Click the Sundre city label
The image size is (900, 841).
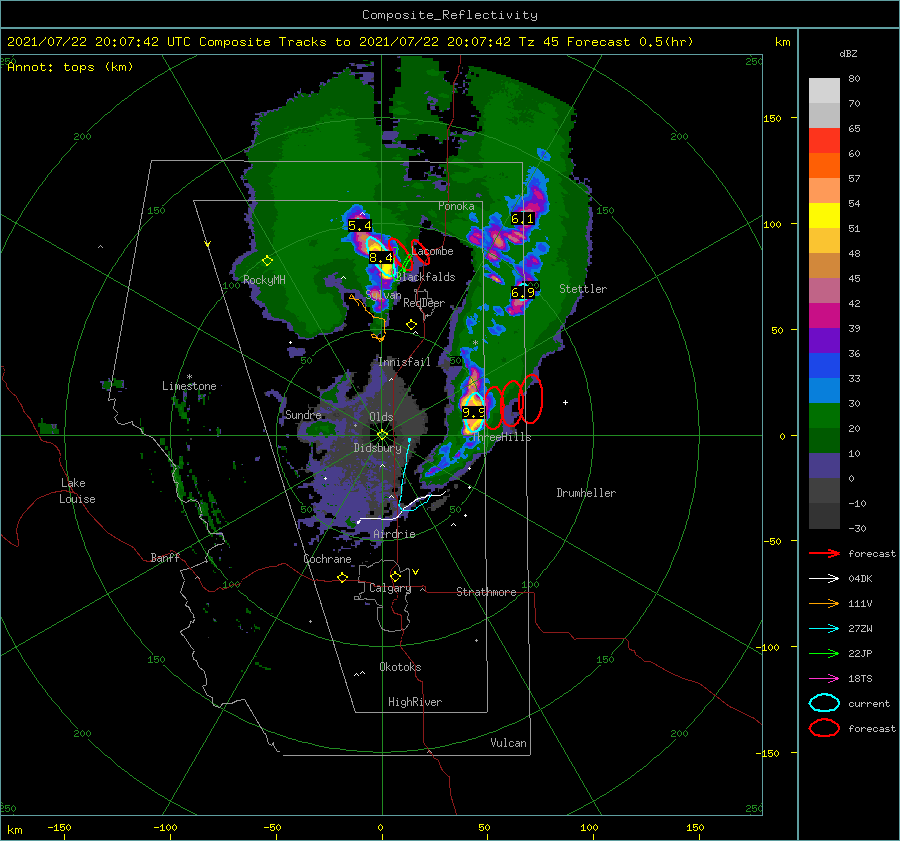pos(303,414)
